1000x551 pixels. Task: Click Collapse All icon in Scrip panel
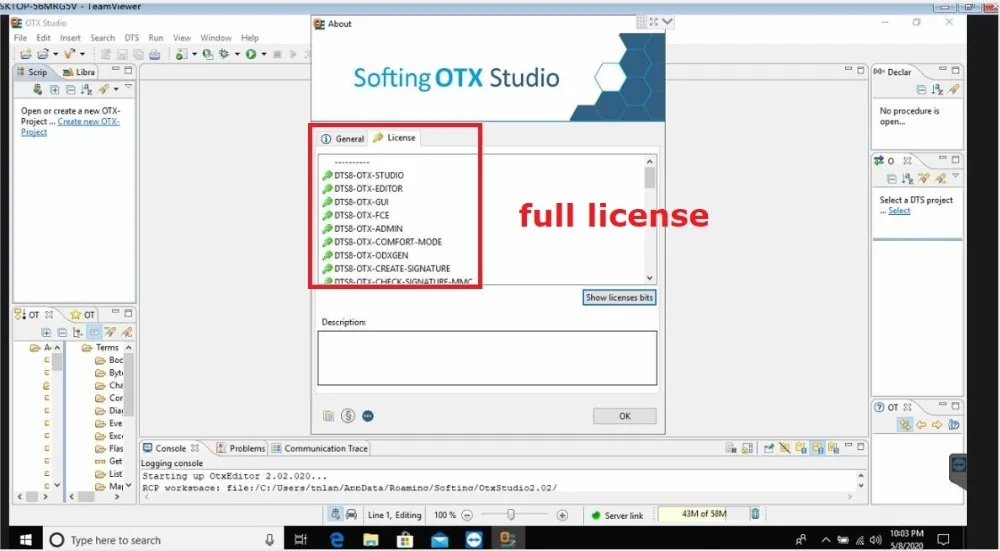(x=71, y=90)
